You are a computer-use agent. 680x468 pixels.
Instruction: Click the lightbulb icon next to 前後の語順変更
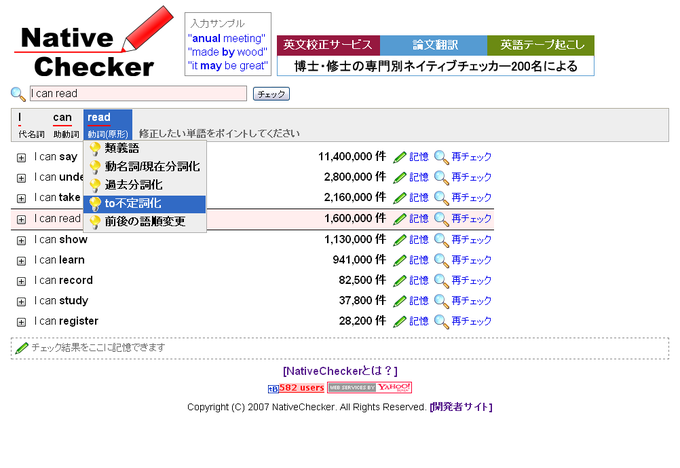coord(95,222)
